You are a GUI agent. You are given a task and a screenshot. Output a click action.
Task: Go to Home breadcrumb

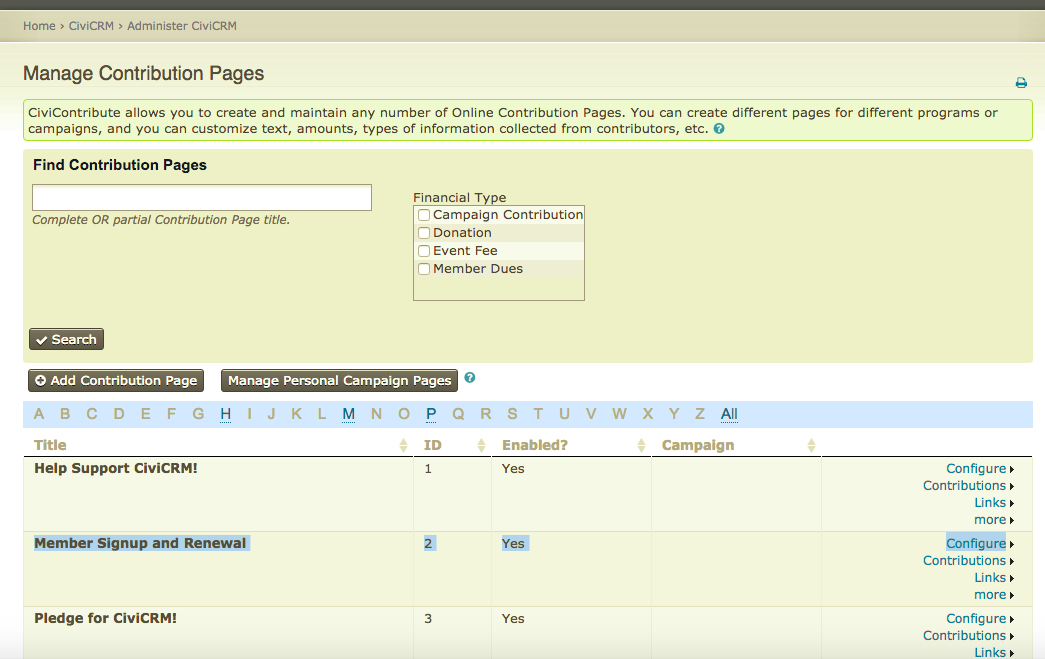coord(39,26)
